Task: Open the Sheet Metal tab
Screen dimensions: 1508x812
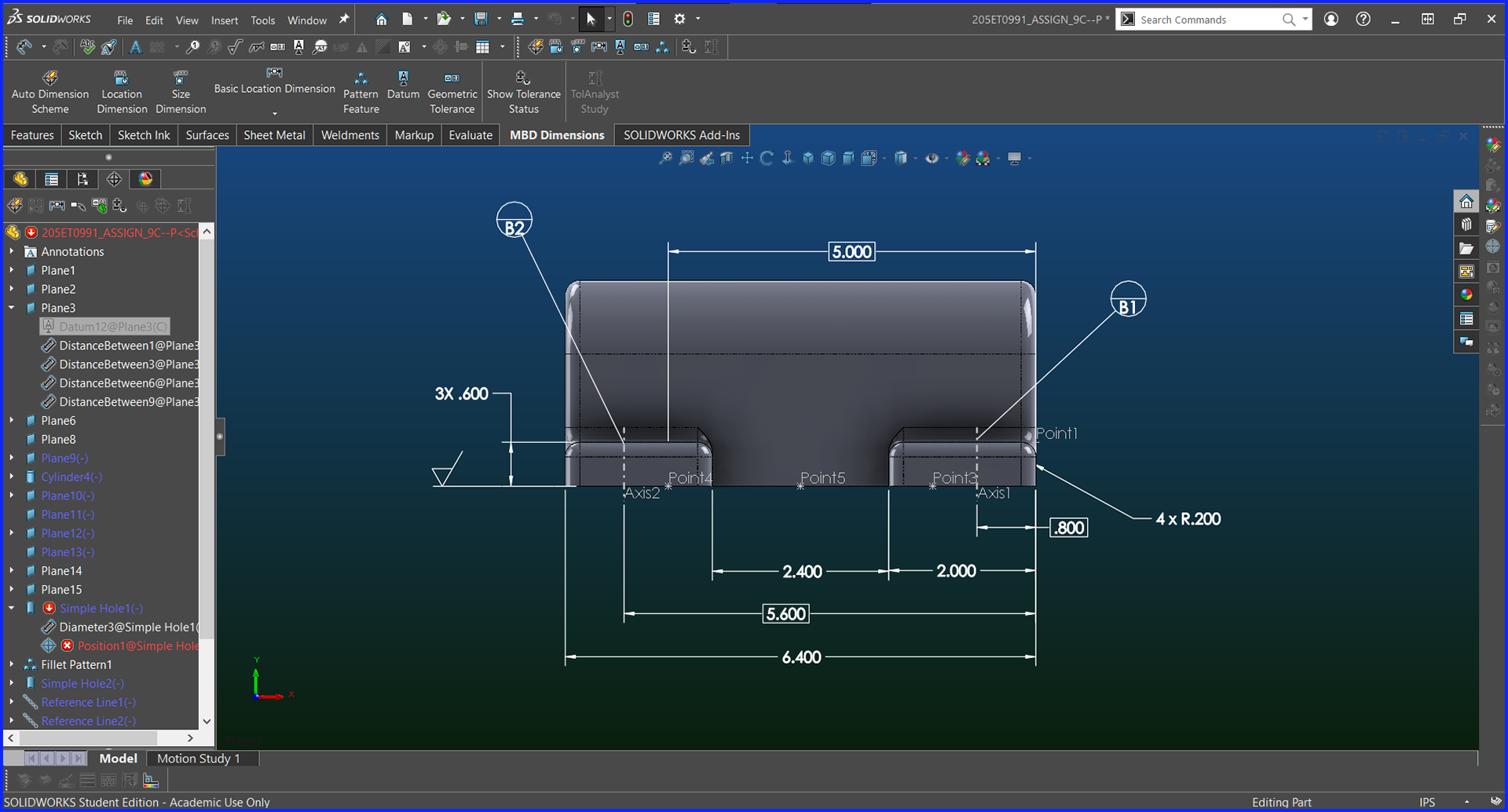Action: point(274,135)
